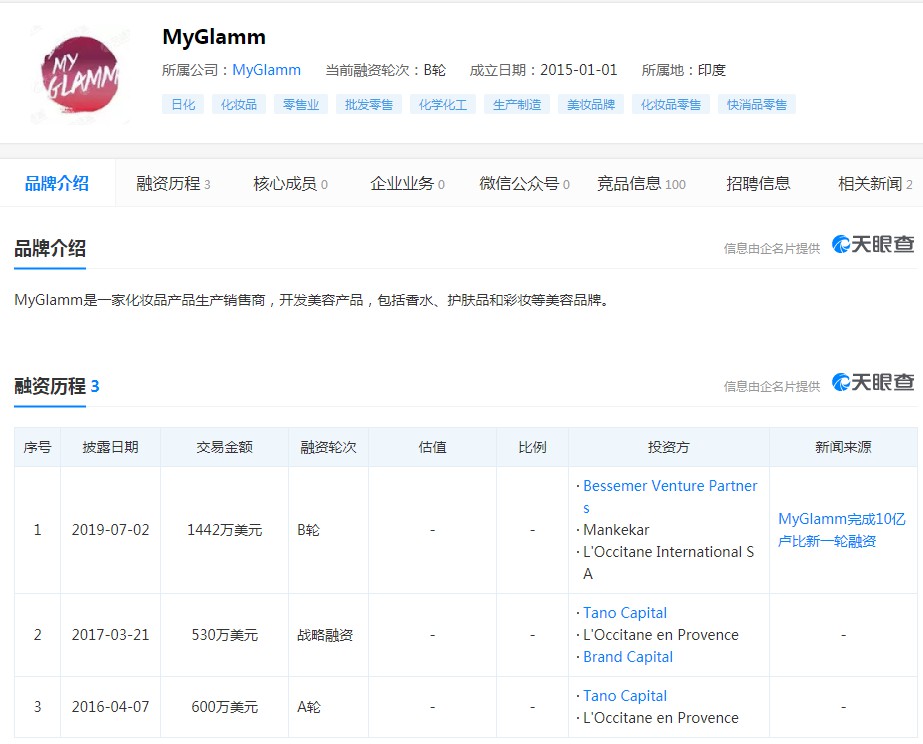Click the date cell 2016-04-07
This screenshot has height=744, width=923.
111,707
